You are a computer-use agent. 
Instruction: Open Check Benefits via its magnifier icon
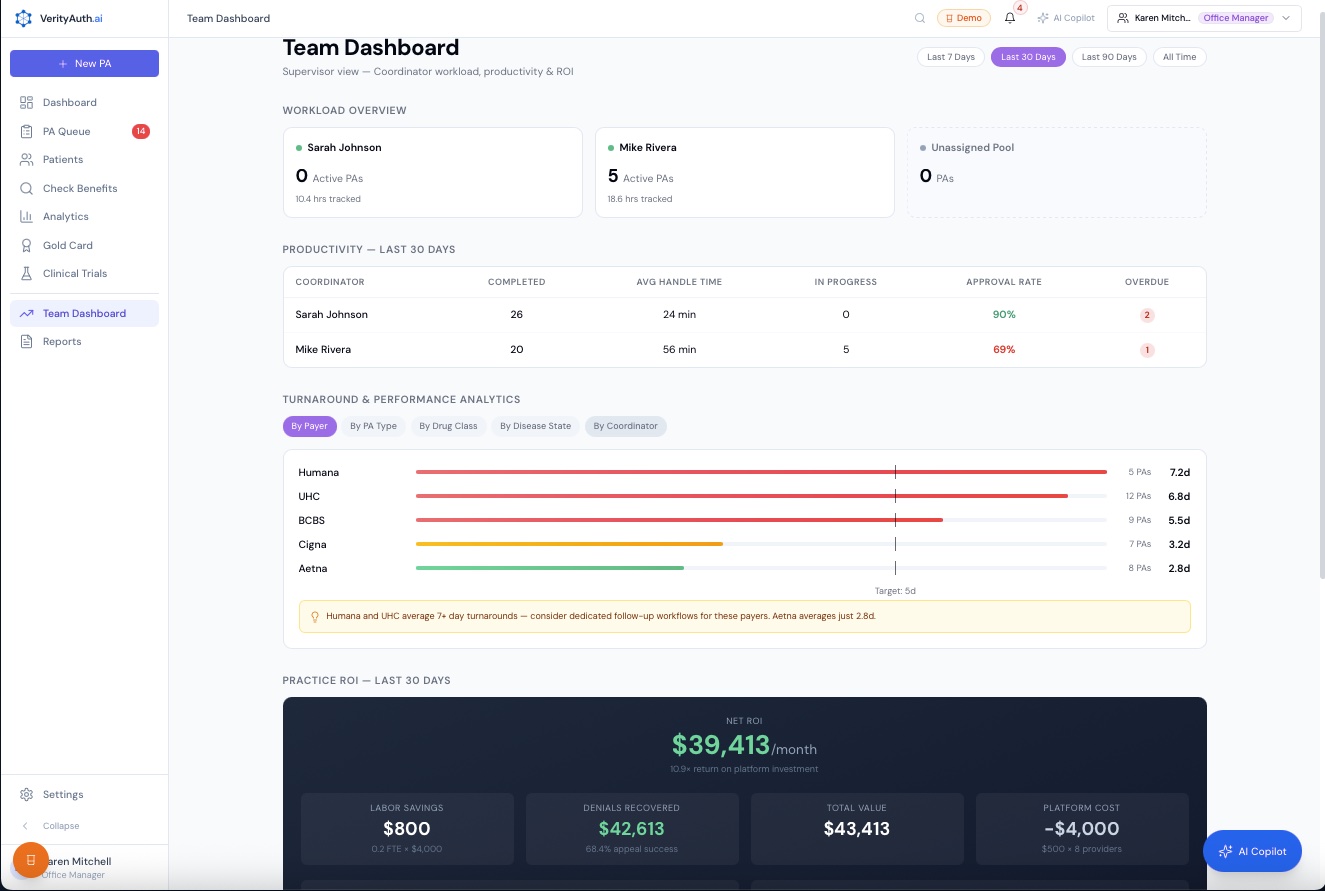pyautogui.click(x=27, y=188)
